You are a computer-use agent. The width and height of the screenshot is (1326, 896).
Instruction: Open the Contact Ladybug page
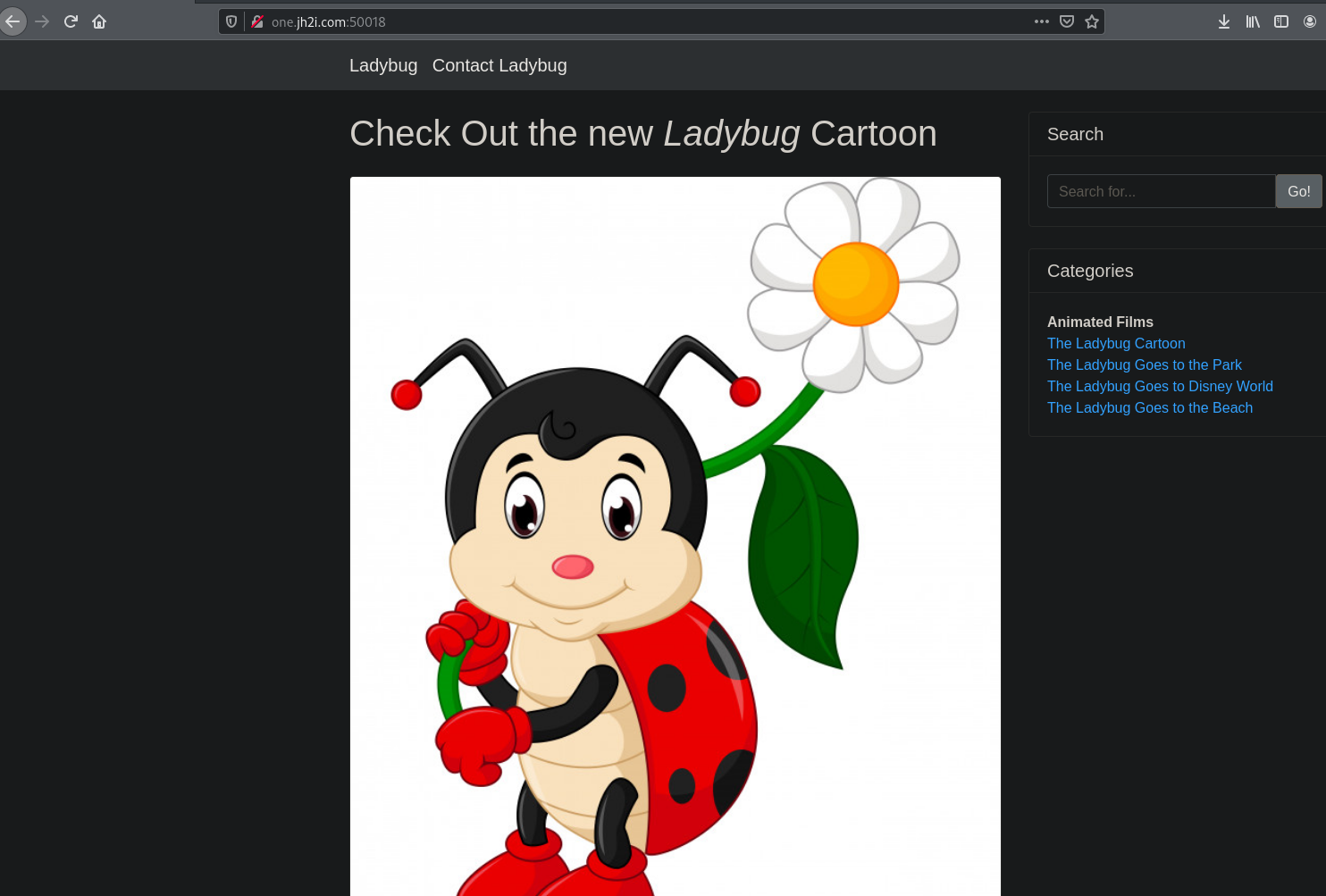pyautogui.click(x=499, y=65)
